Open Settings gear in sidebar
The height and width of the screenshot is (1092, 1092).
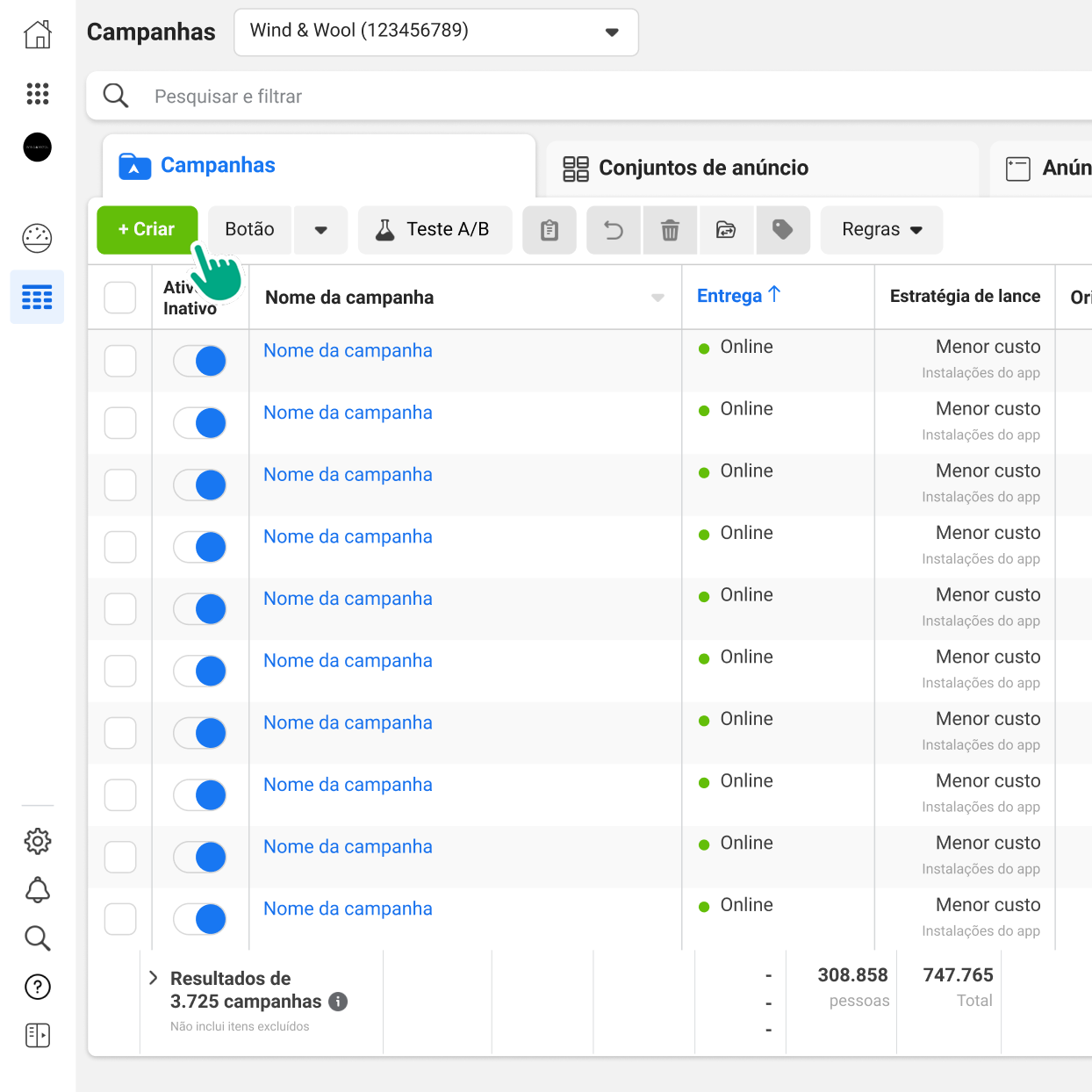click(38, 841)
